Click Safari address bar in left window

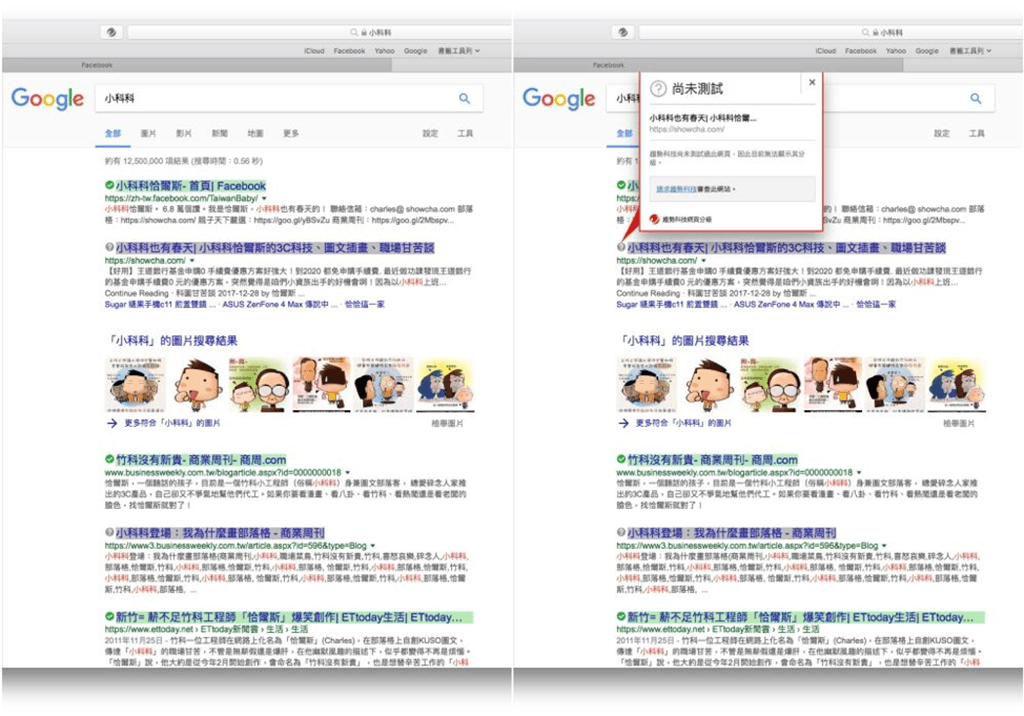(320, 32)
